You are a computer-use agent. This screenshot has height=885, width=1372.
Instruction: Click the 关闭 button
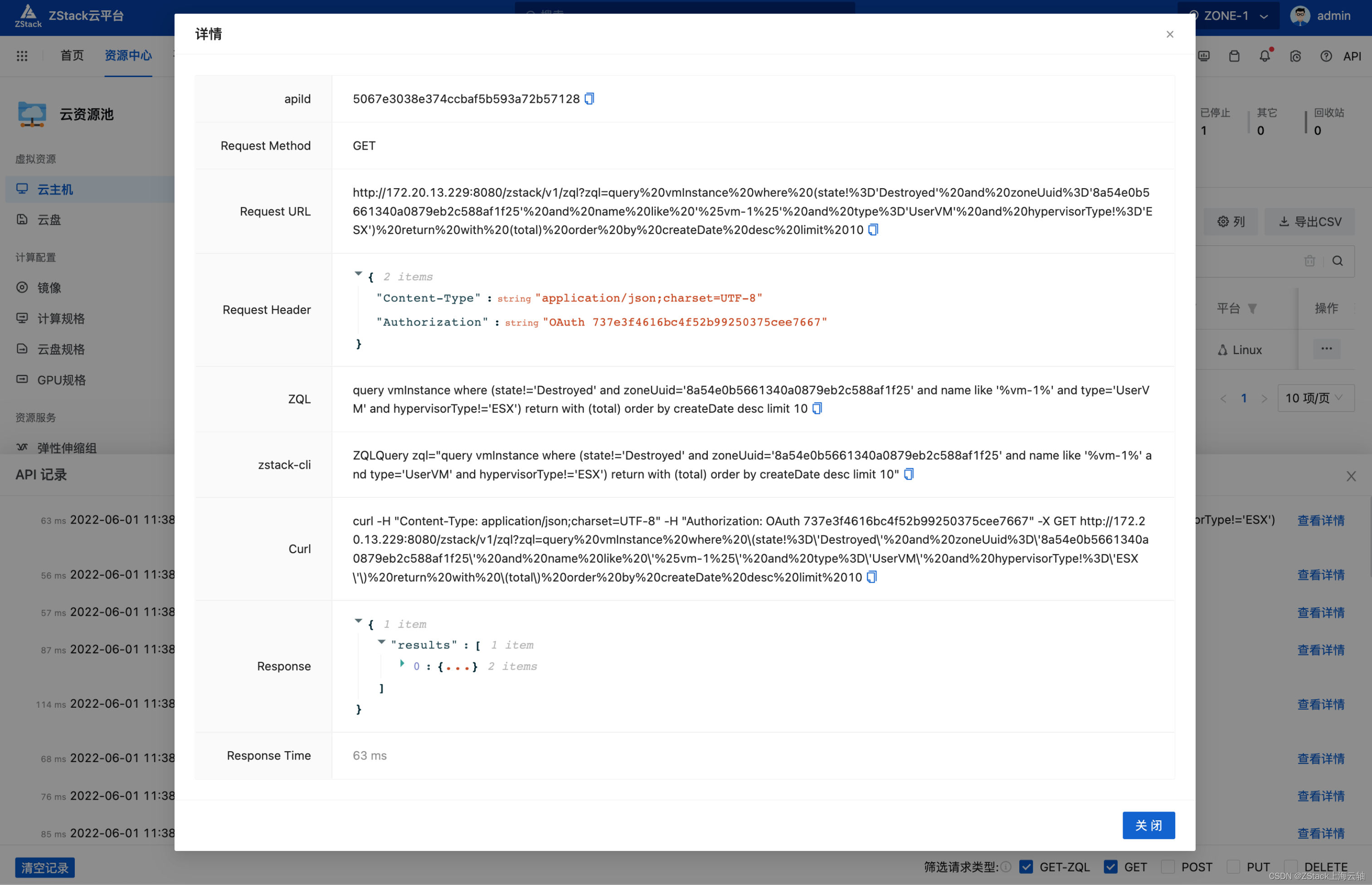click(x=1148, y=825)
